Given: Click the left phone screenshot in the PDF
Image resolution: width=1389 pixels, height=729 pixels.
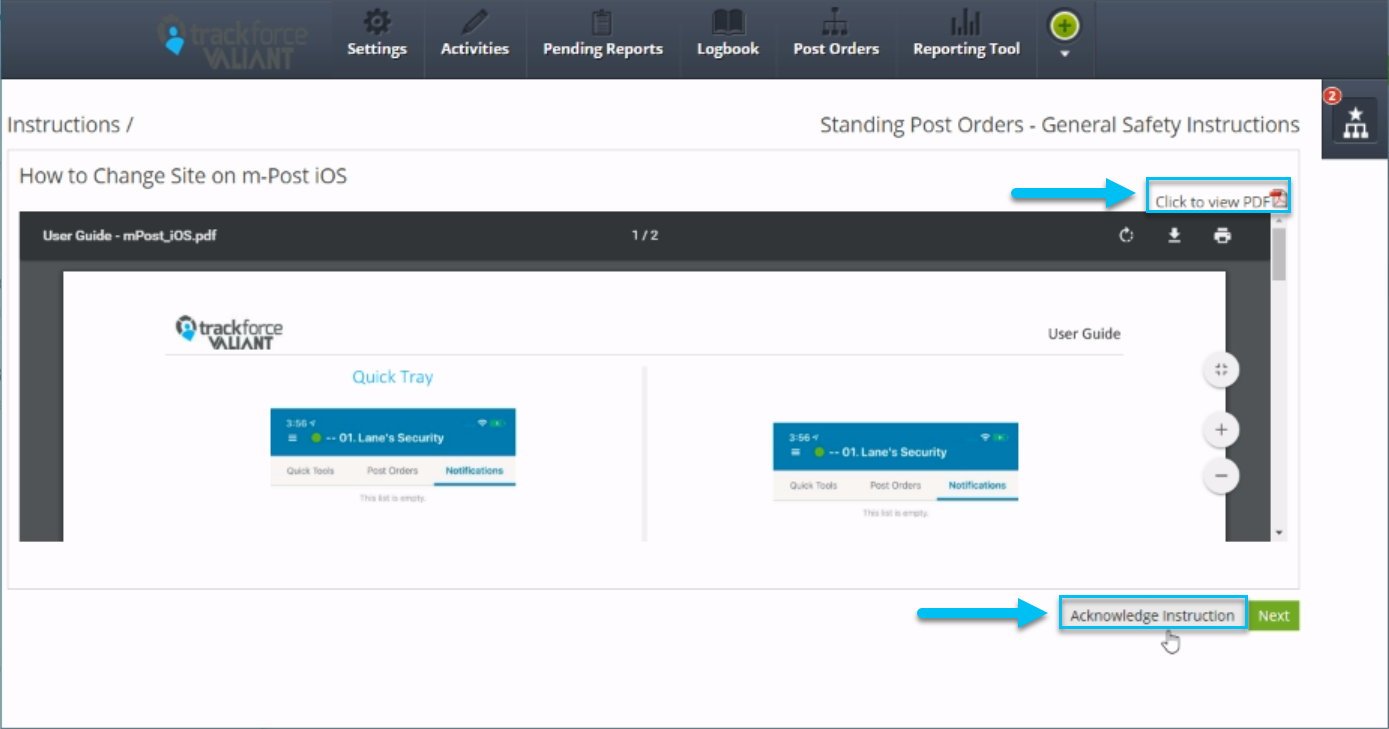Looking at the screenshot, I should pos(393,456).
